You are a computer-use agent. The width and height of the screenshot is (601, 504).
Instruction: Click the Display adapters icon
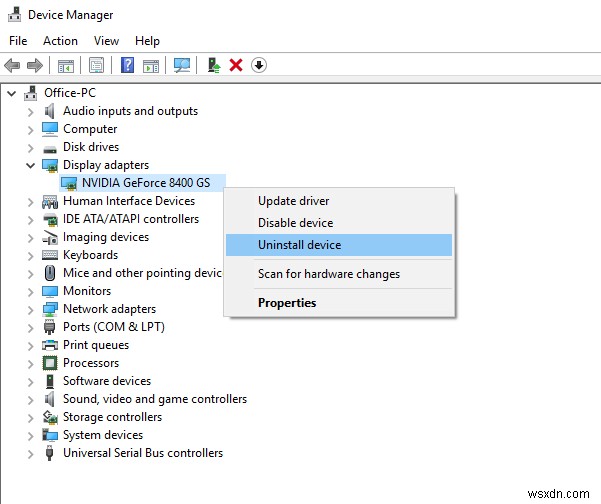point(50,165)
